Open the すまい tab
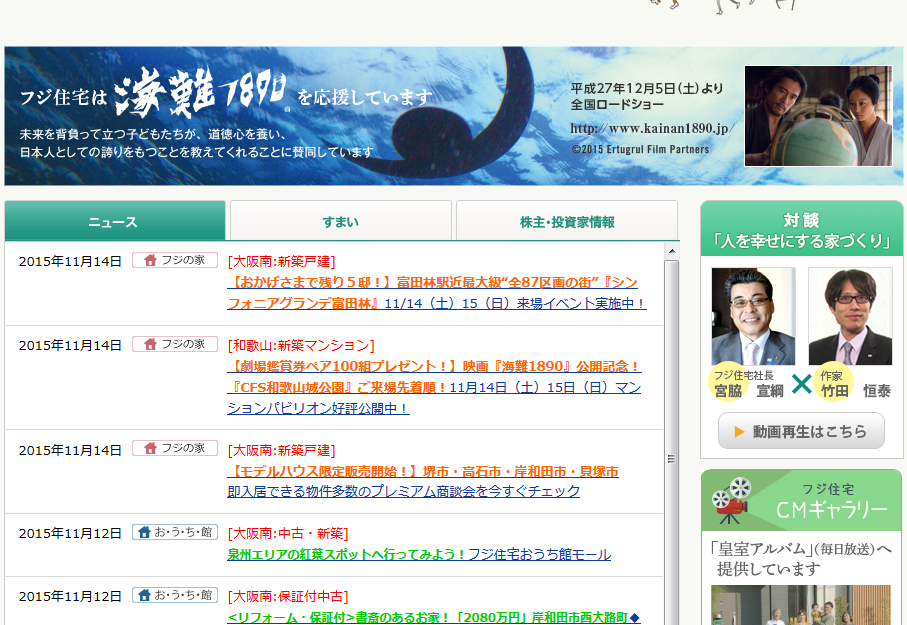The image size is (907, 625). coord(340,222)
